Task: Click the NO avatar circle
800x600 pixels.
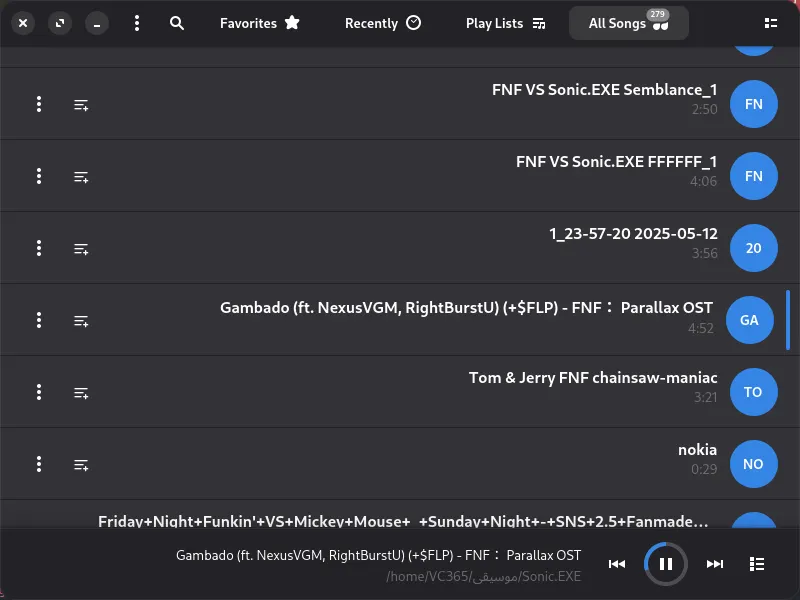Action: [754, 464]
